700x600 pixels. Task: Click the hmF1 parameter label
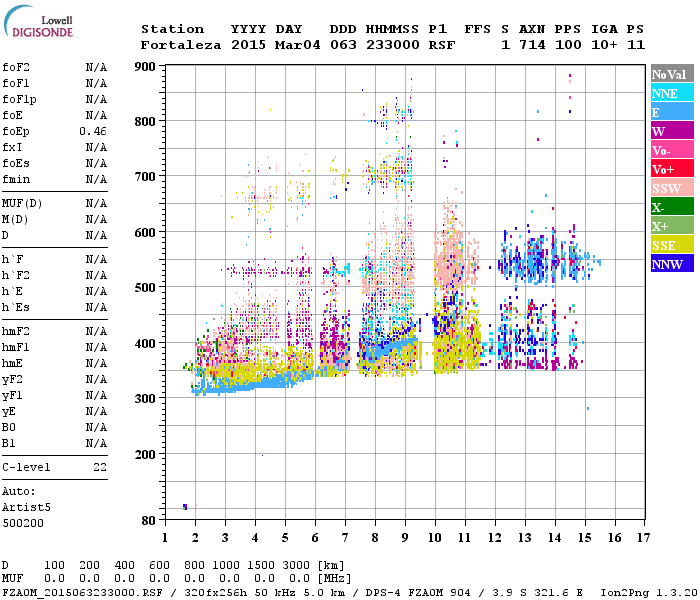(x=16, y=347)
